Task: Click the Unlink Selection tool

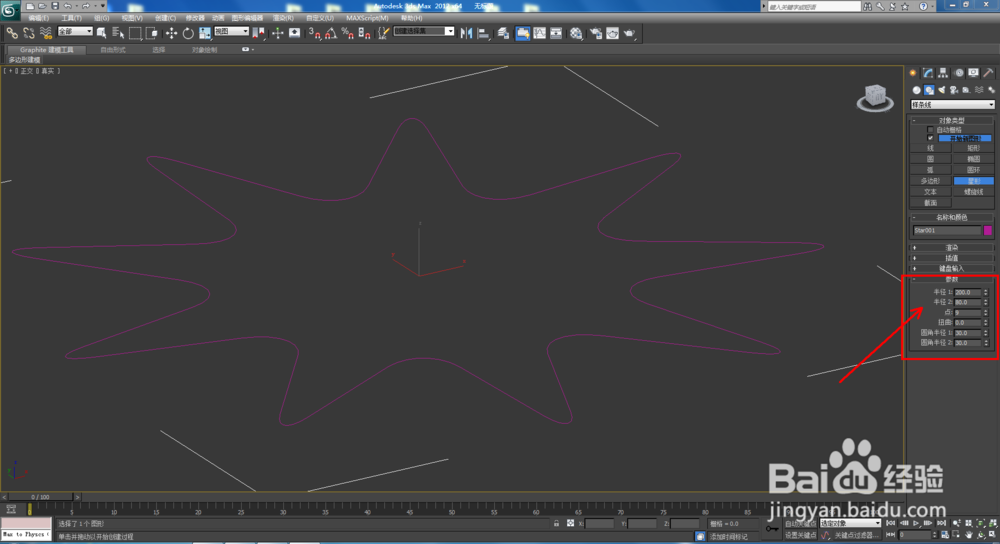Action: (29, 33)
